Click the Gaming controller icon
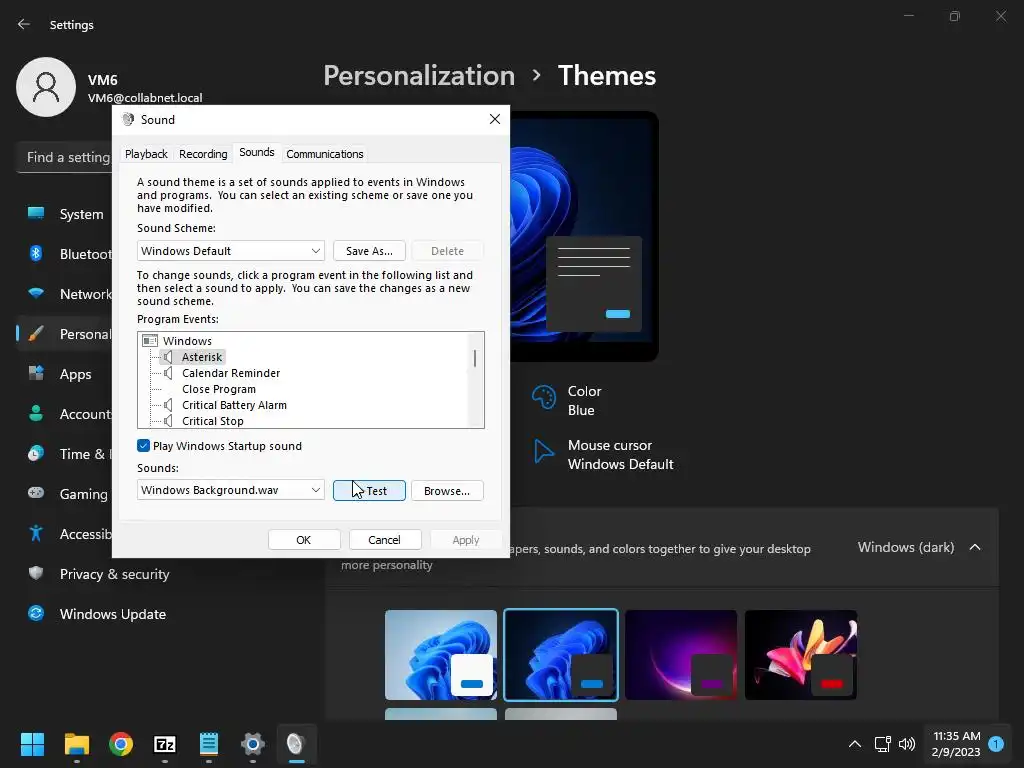 coord(36,493)
